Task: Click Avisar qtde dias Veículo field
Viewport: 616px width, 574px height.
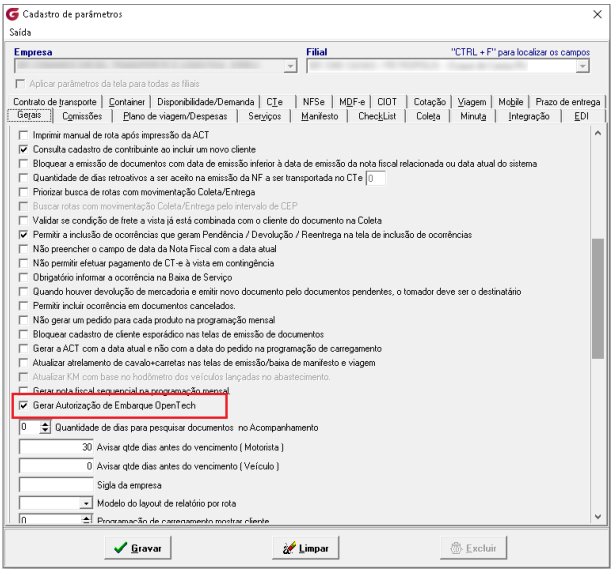Action: click(x=56, y=466)
